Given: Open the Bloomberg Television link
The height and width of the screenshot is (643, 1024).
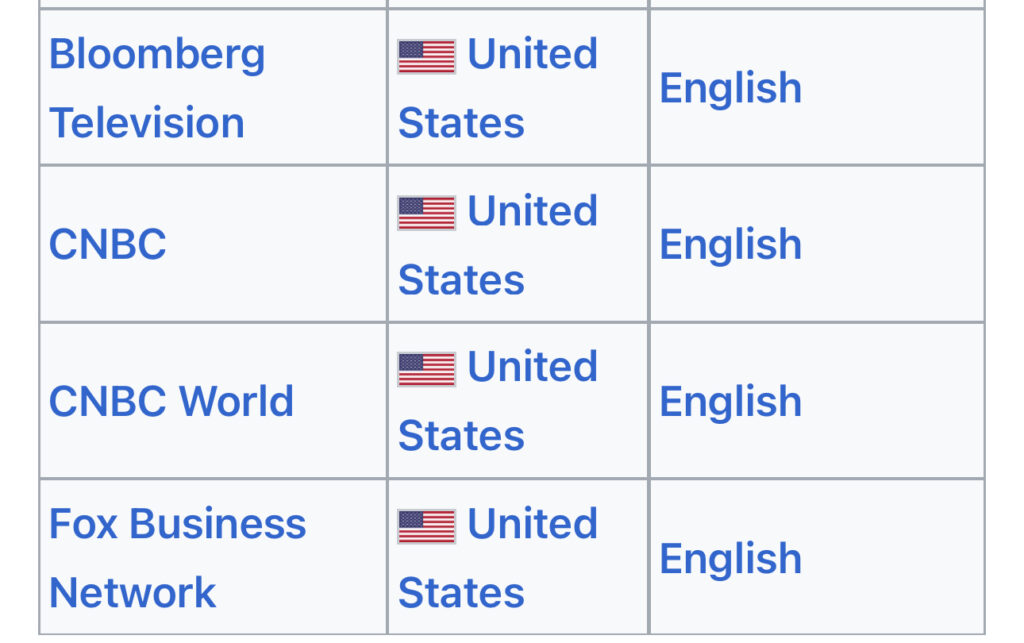Looking at the screenshot, I should [x=157, y=88].
